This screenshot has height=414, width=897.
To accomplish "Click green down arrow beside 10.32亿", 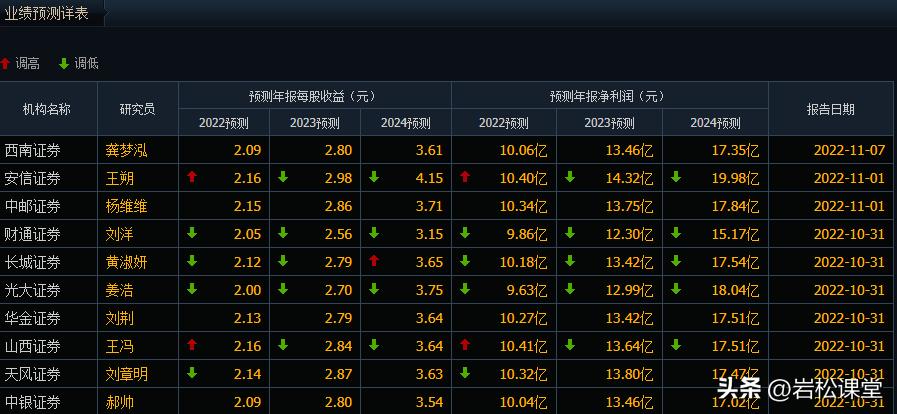I will pos(465,373).
